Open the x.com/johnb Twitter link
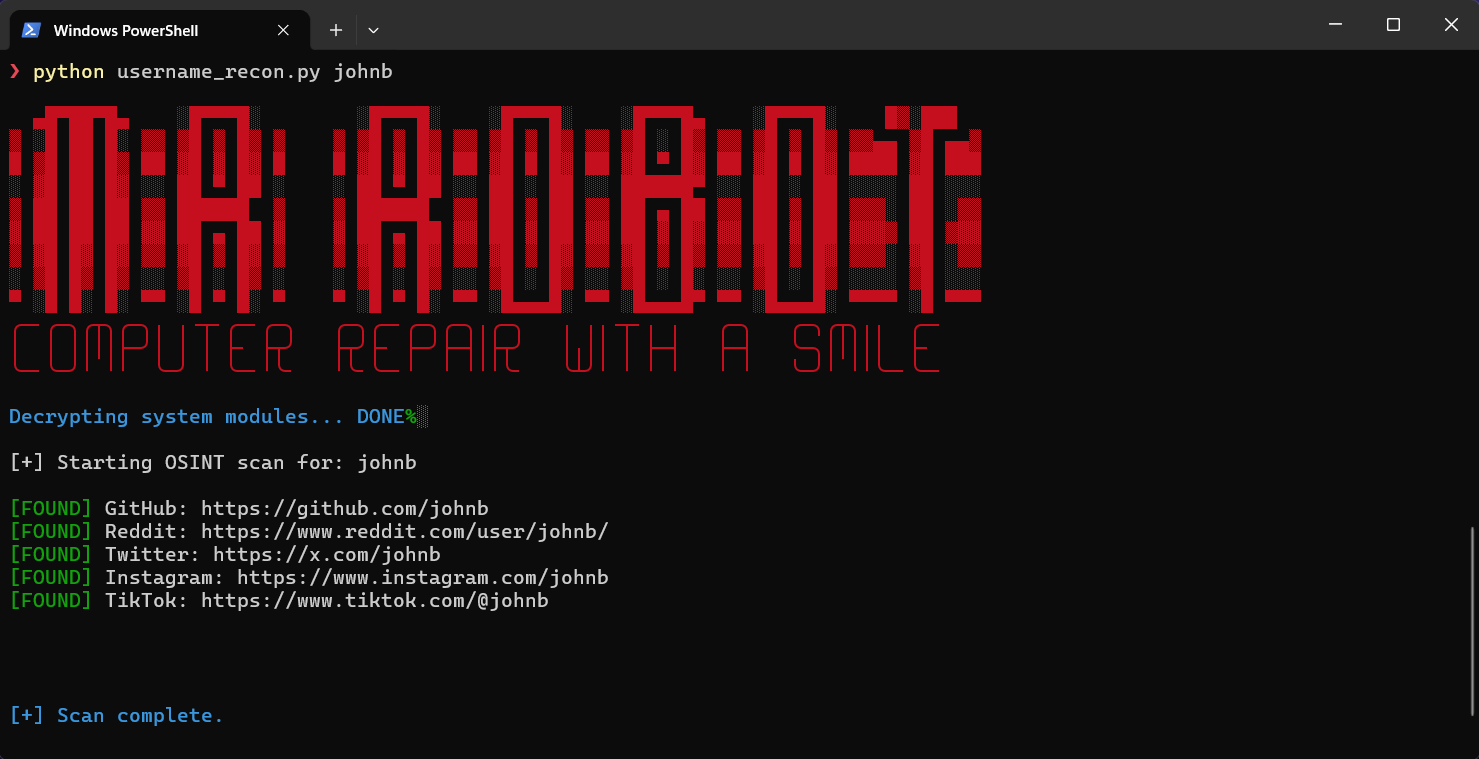The height and width of the screenshot is (759, 1479). [327, 554]
